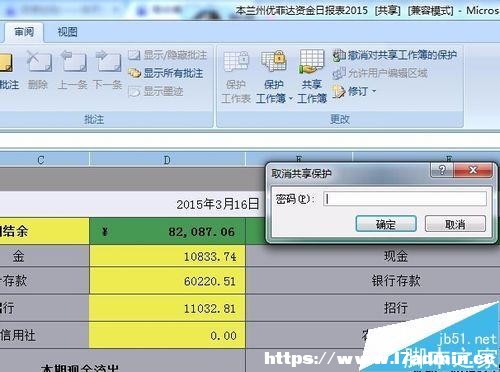Cancel the dialog with 取消 button
The width and height of the screenshot is (500, 372).
point(455,224)
